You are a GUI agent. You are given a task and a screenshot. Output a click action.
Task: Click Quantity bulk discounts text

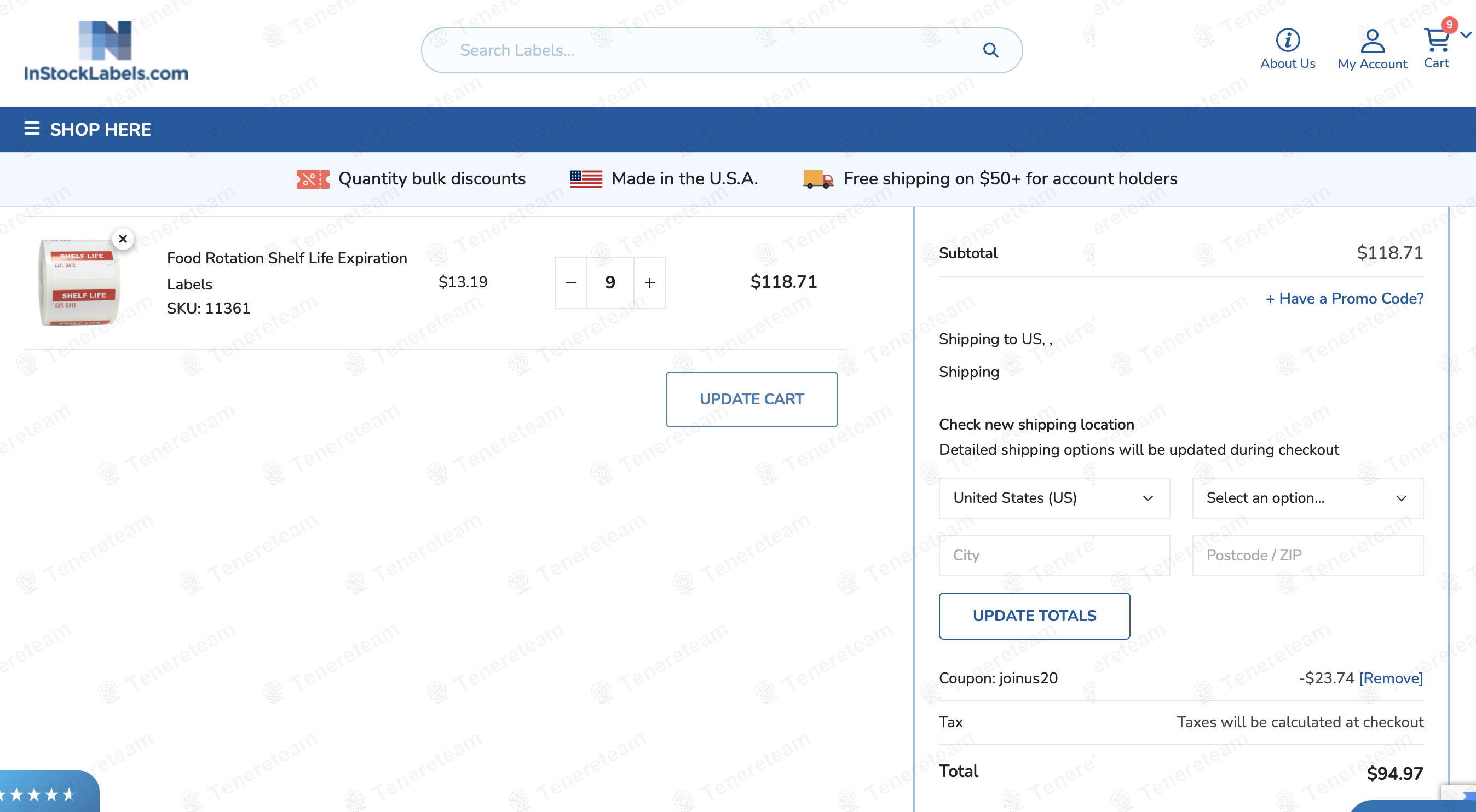(432, 179)
